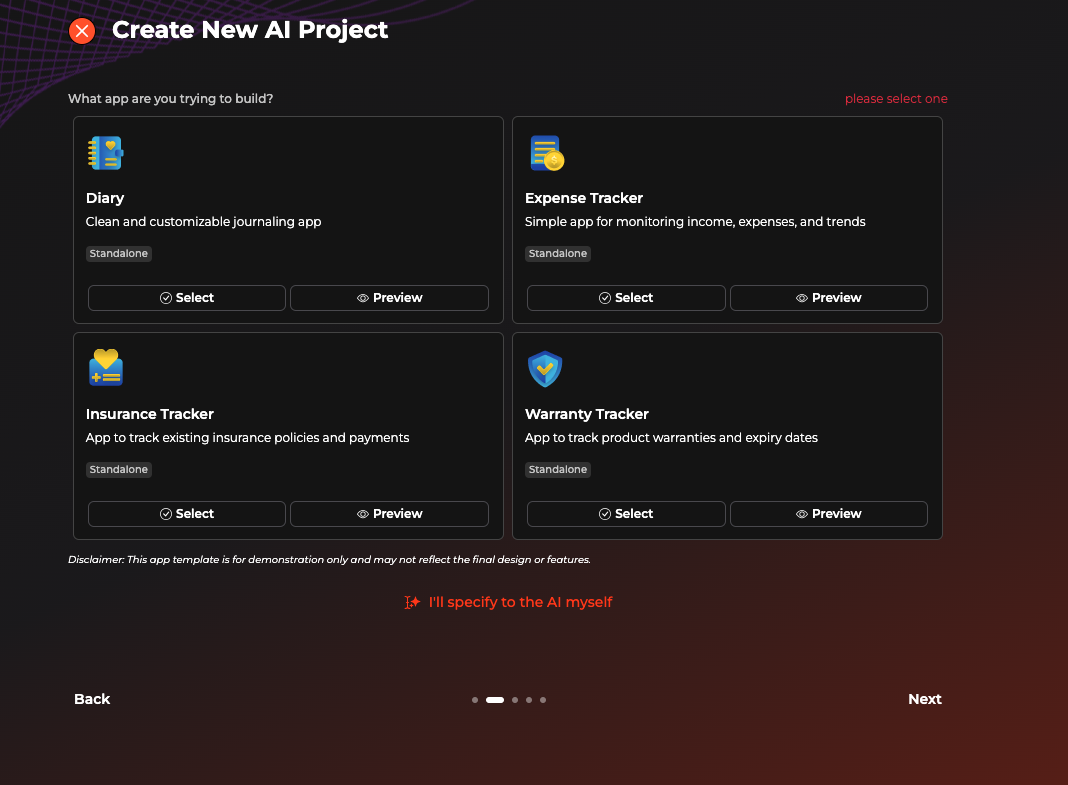Go to the Next step
This screenshot has width=1068, height=785.
click(924, 699)
